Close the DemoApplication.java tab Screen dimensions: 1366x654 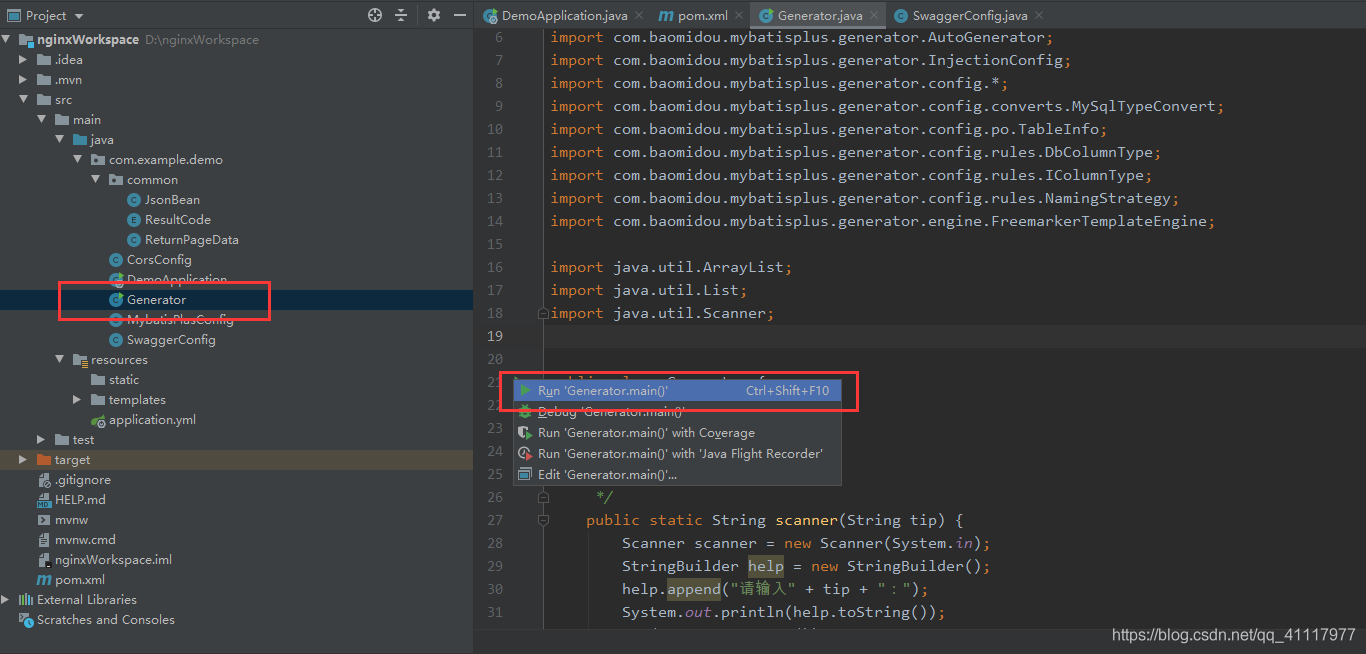(638, 16)
